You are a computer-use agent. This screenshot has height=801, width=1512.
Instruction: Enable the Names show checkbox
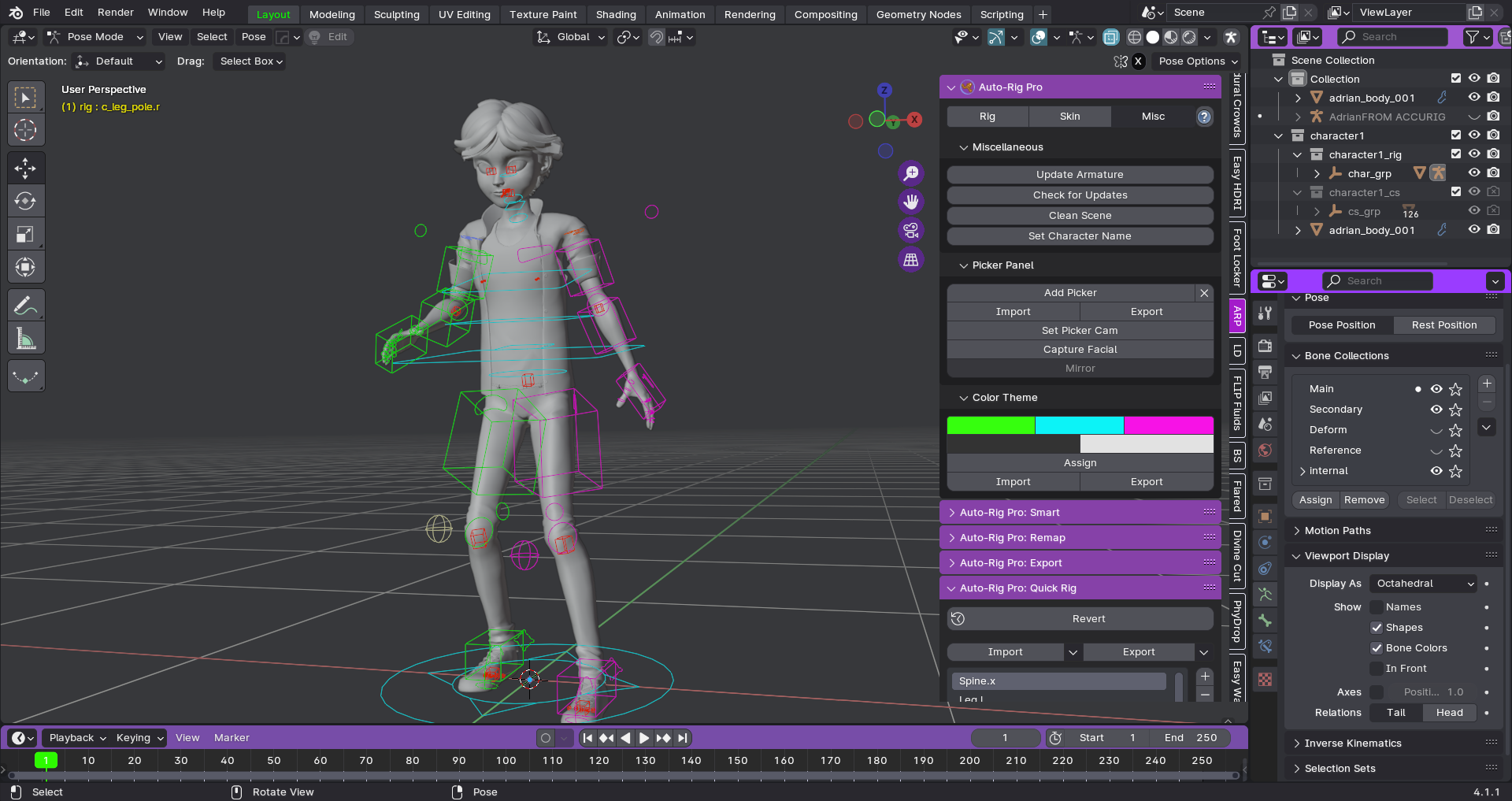[x=1377, y=607]
